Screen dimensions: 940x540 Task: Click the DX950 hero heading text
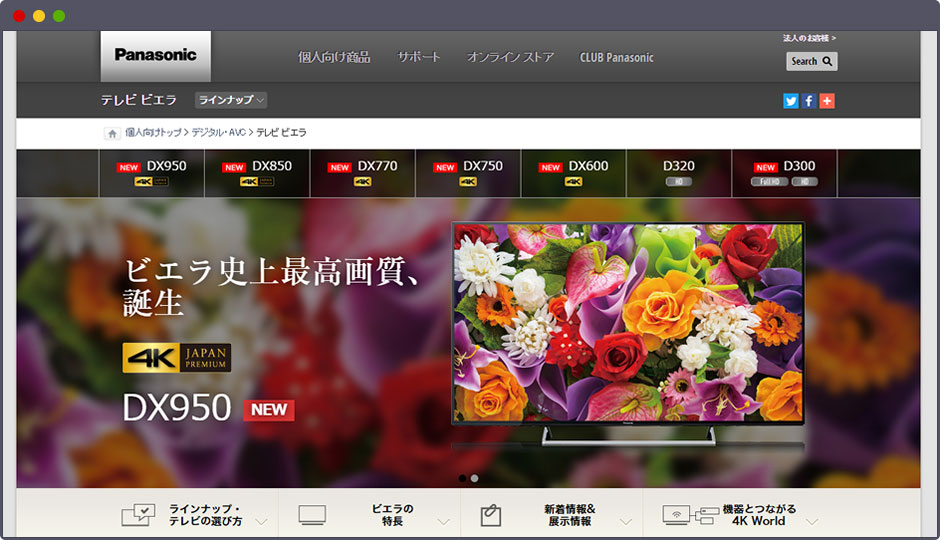coord(177,408)
